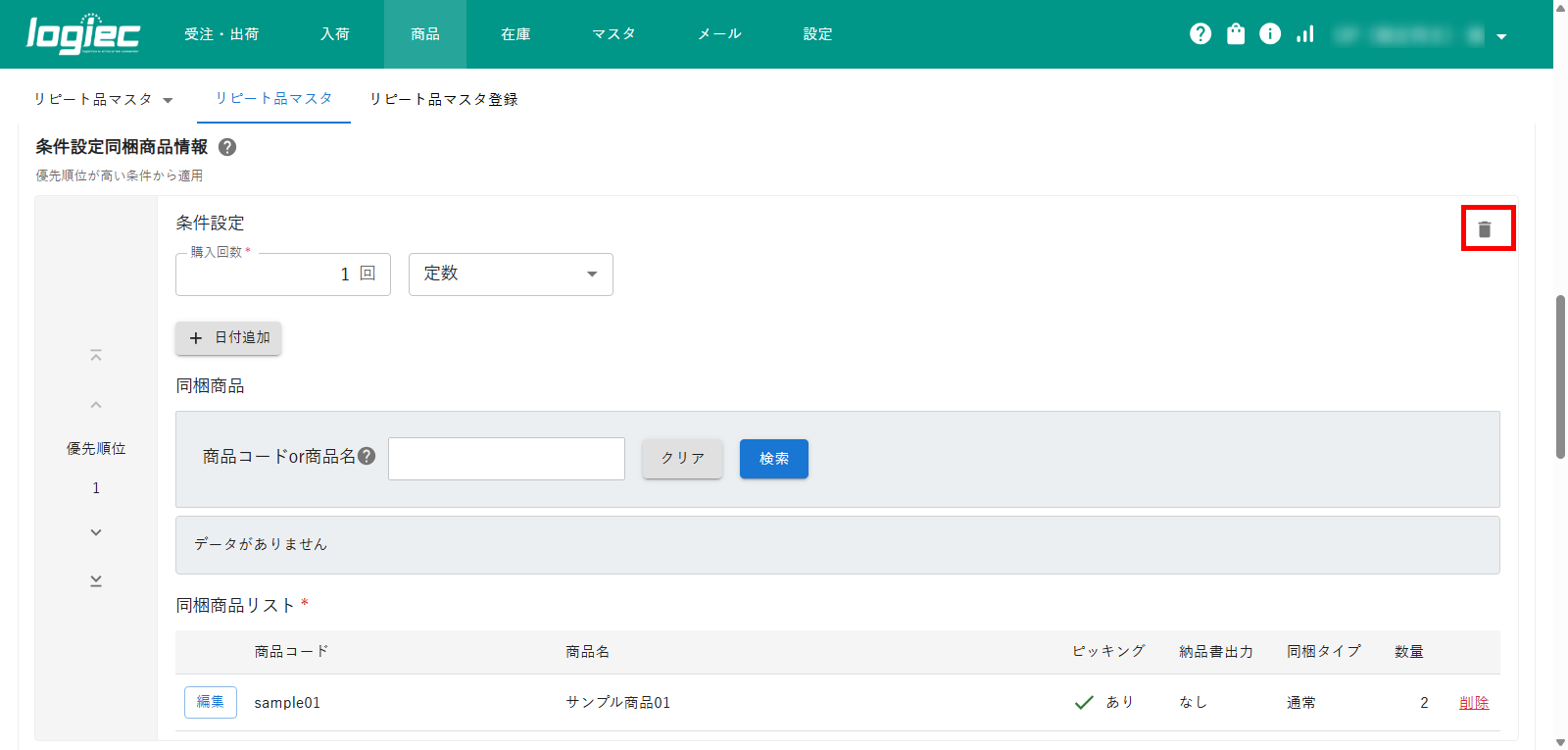Click the 編集 button for sample01

(x=211, y=702)
